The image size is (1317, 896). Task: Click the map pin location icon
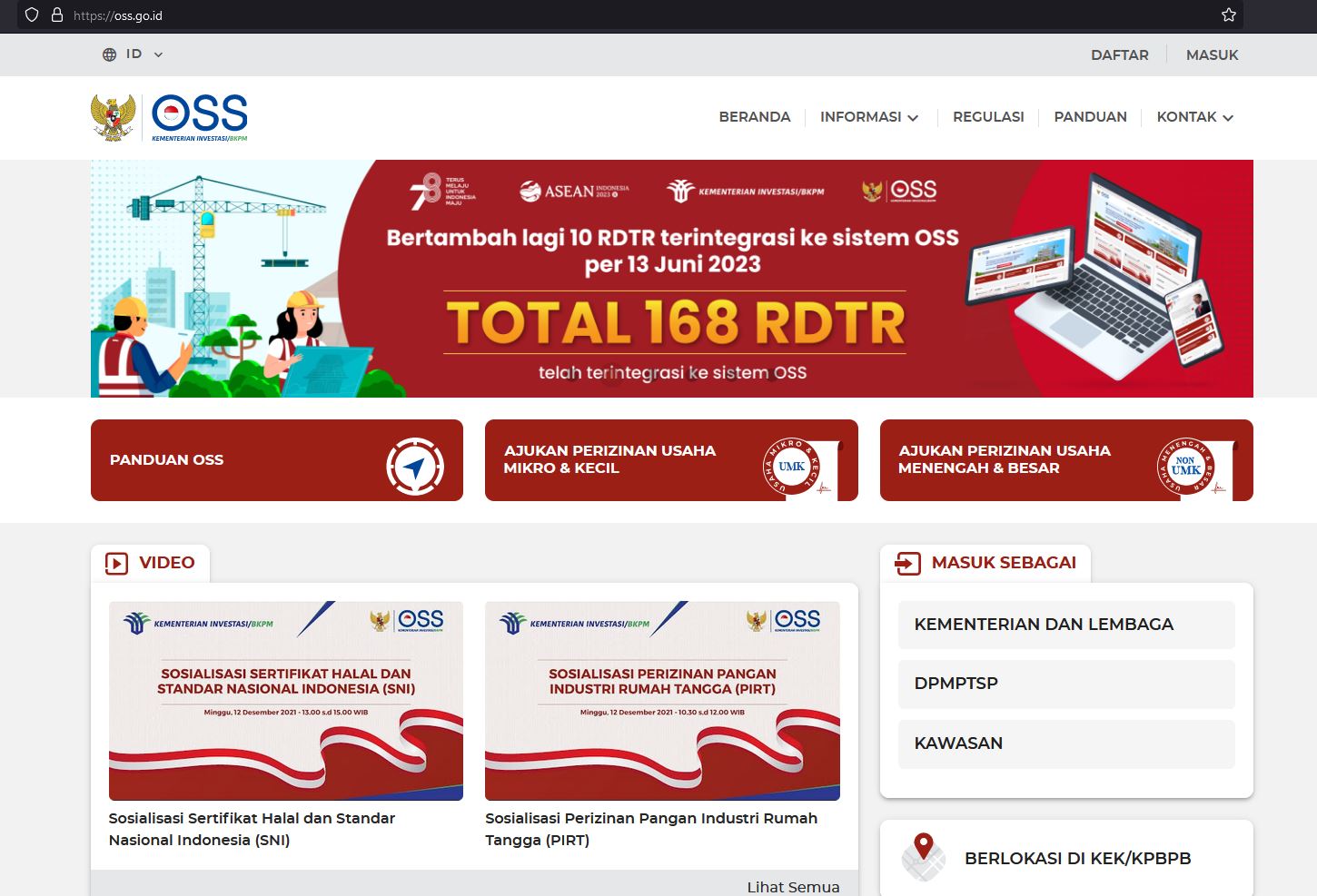point(924,856)
